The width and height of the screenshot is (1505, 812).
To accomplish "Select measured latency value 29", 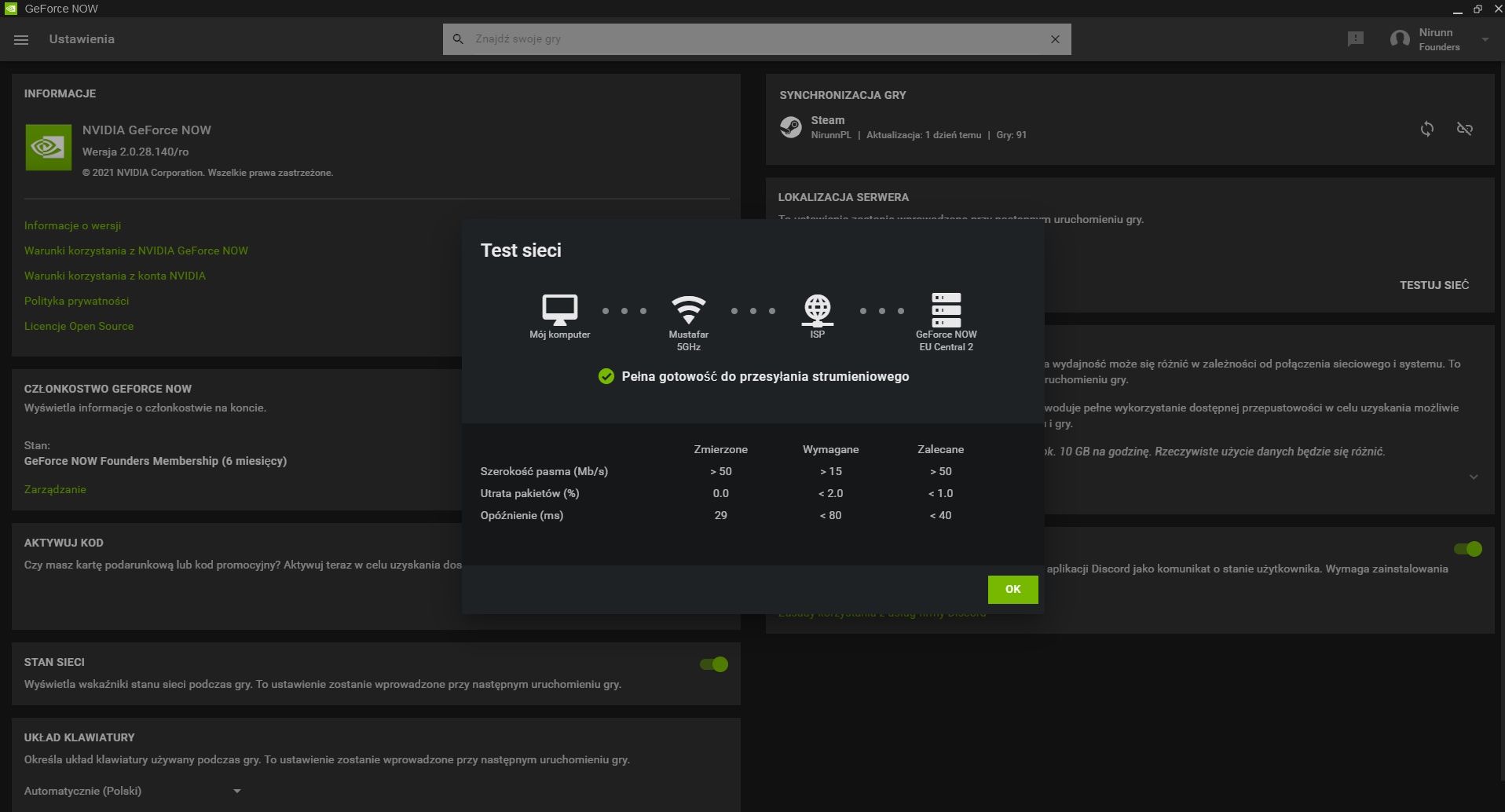I will coord(720,515).
